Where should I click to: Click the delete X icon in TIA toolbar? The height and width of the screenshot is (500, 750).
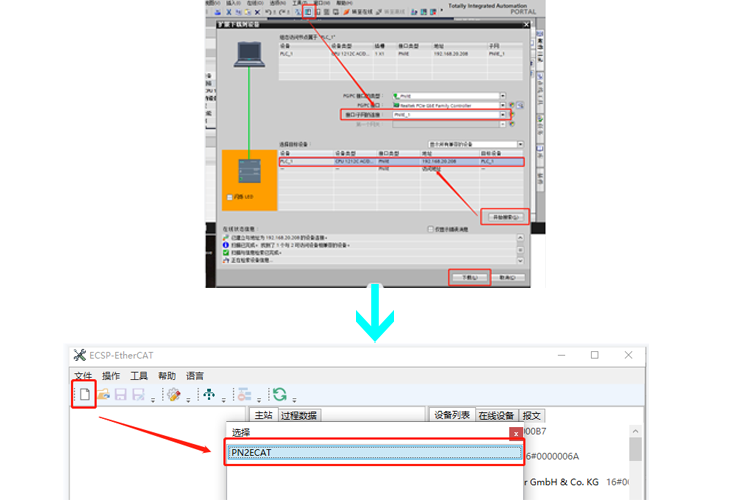pyautogui.click(x=257, y=12)
